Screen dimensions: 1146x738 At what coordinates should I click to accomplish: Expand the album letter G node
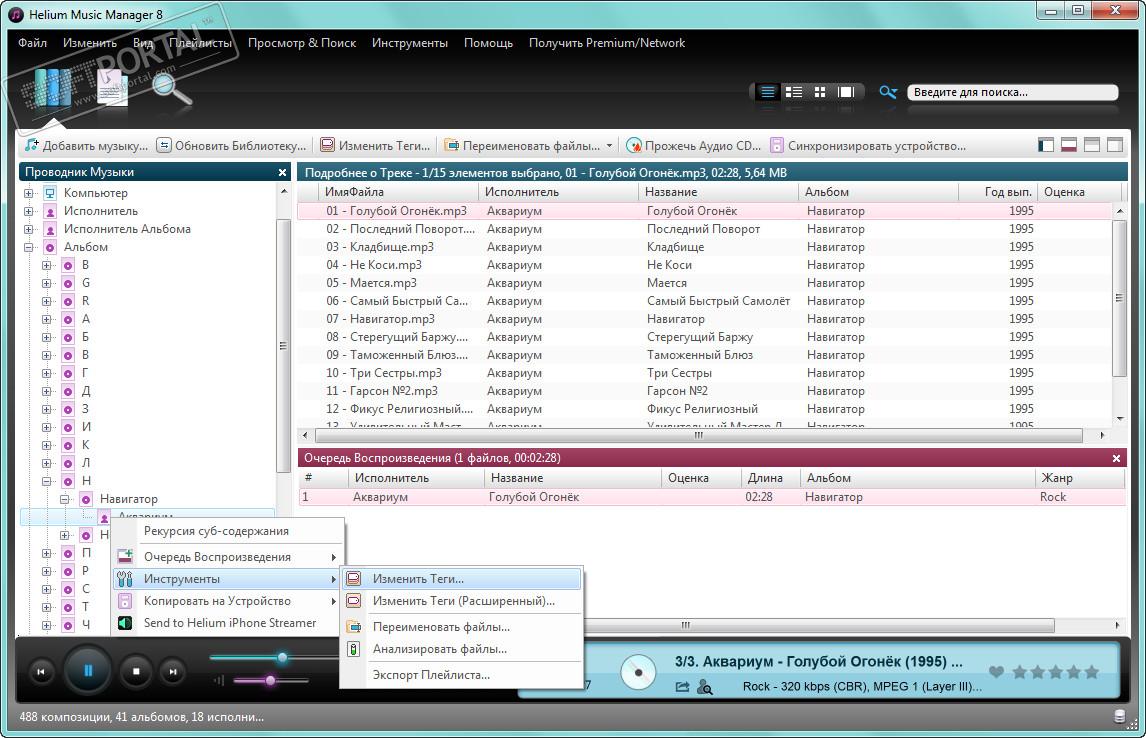click(x=47, y=283)
